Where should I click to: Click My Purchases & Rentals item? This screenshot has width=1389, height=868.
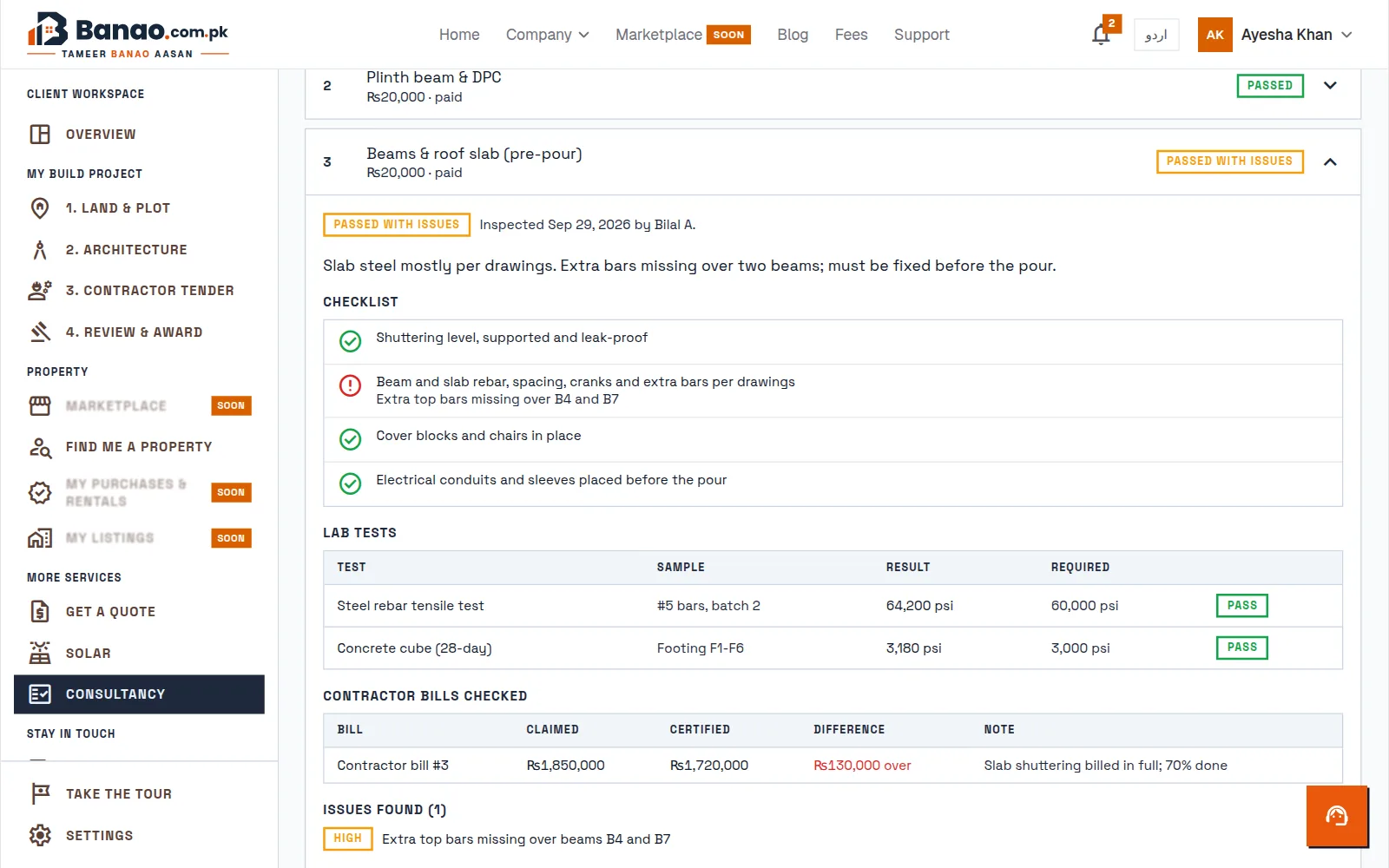click(x=139, y=493)
